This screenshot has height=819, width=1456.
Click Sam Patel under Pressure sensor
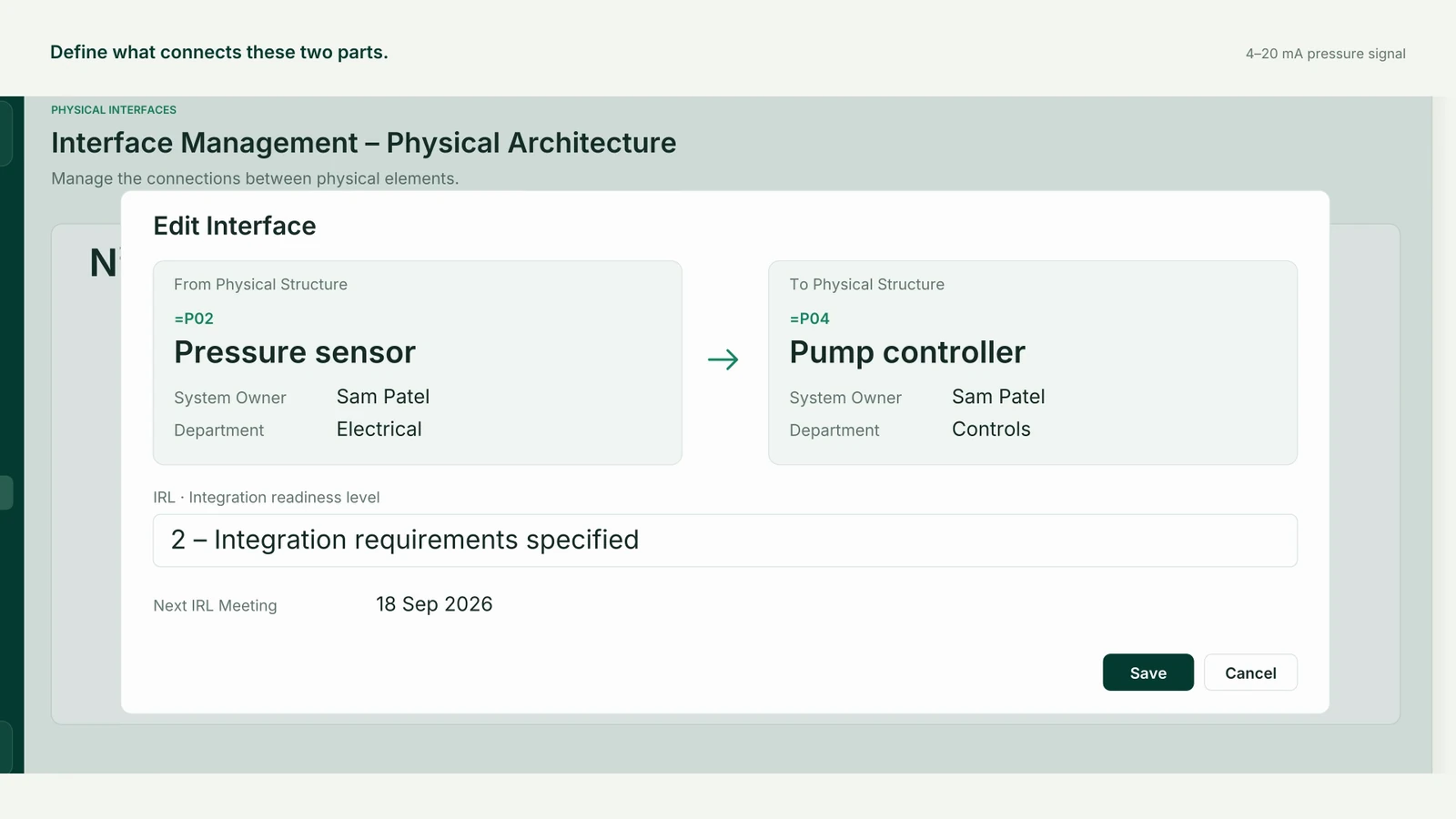pyautogui.click(x=383, y=397)
